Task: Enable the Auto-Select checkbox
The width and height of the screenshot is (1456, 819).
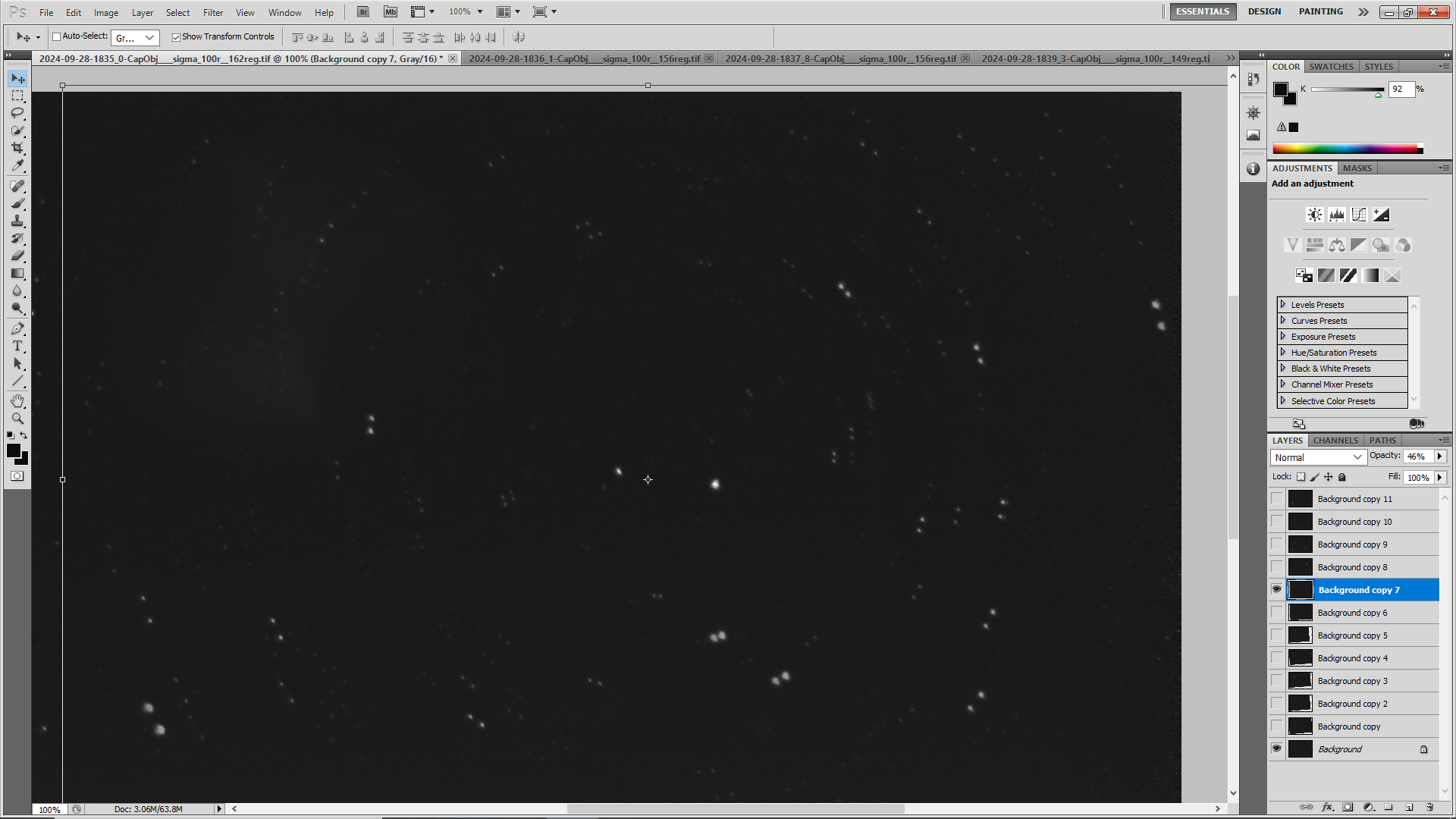Action: (x=56, y=36)
